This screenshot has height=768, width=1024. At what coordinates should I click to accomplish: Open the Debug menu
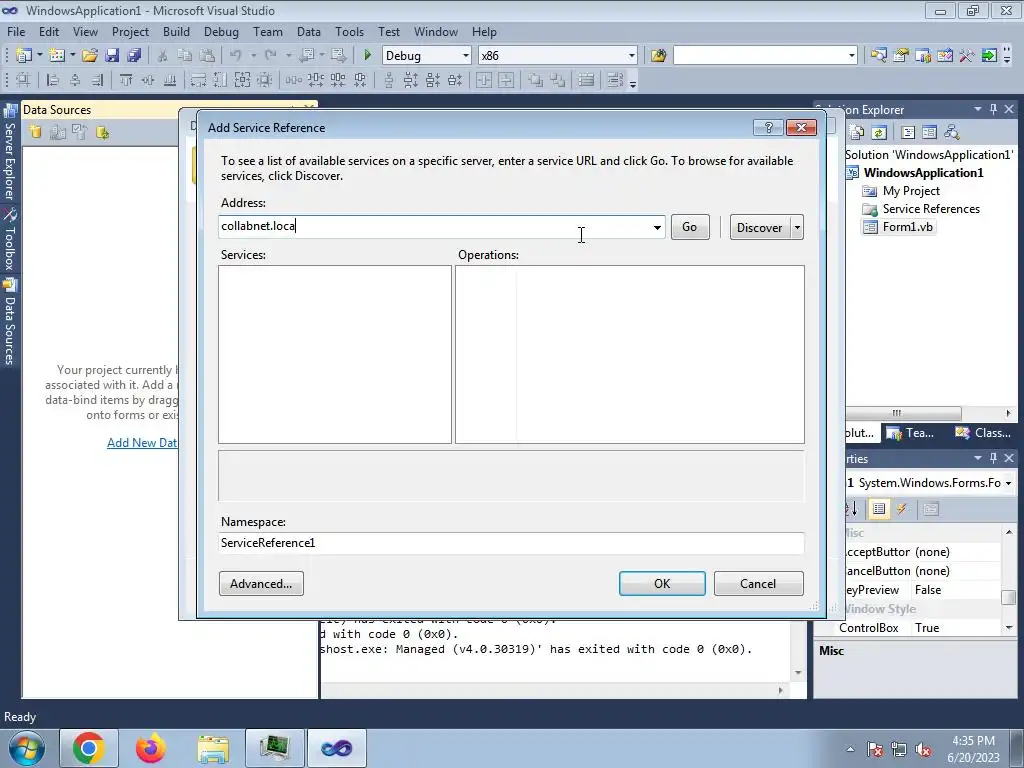(x=221, y=31)
